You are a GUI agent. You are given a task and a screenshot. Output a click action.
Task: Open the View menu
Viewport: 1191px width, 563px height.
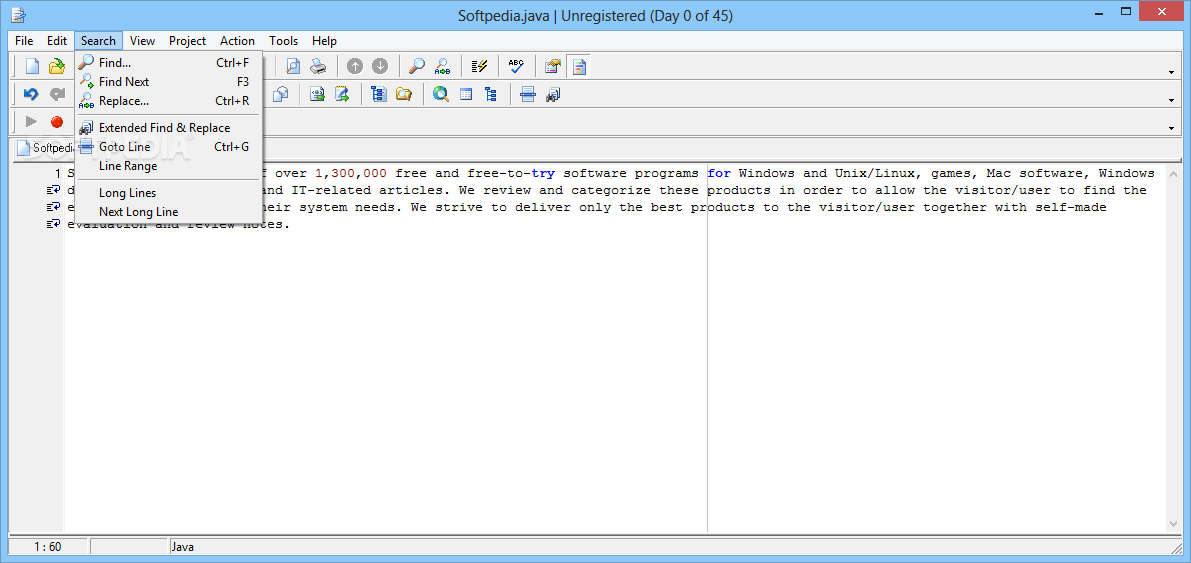tap(142, 41)
